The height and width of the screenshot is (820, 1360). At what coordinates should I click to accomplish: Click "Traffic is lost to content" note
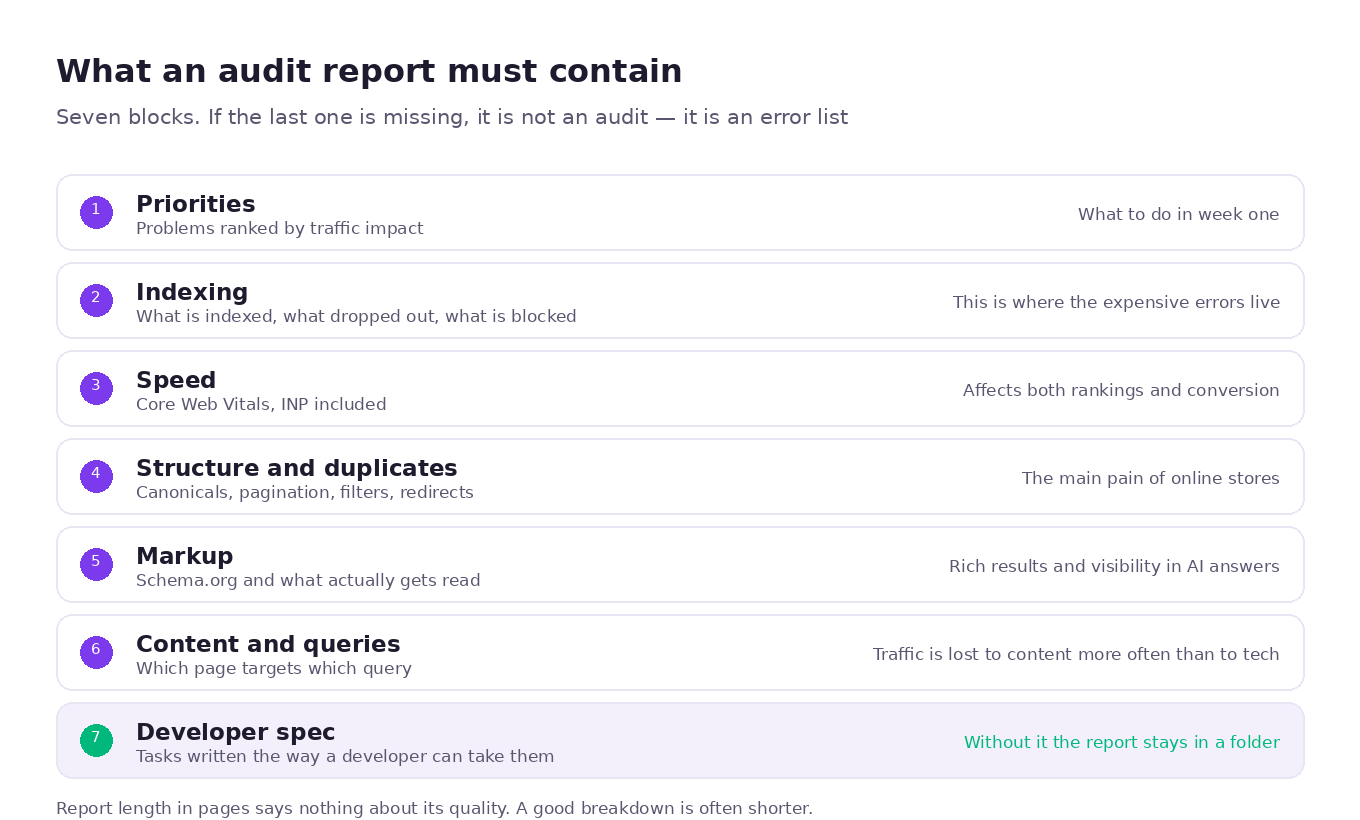[1076, 655]
